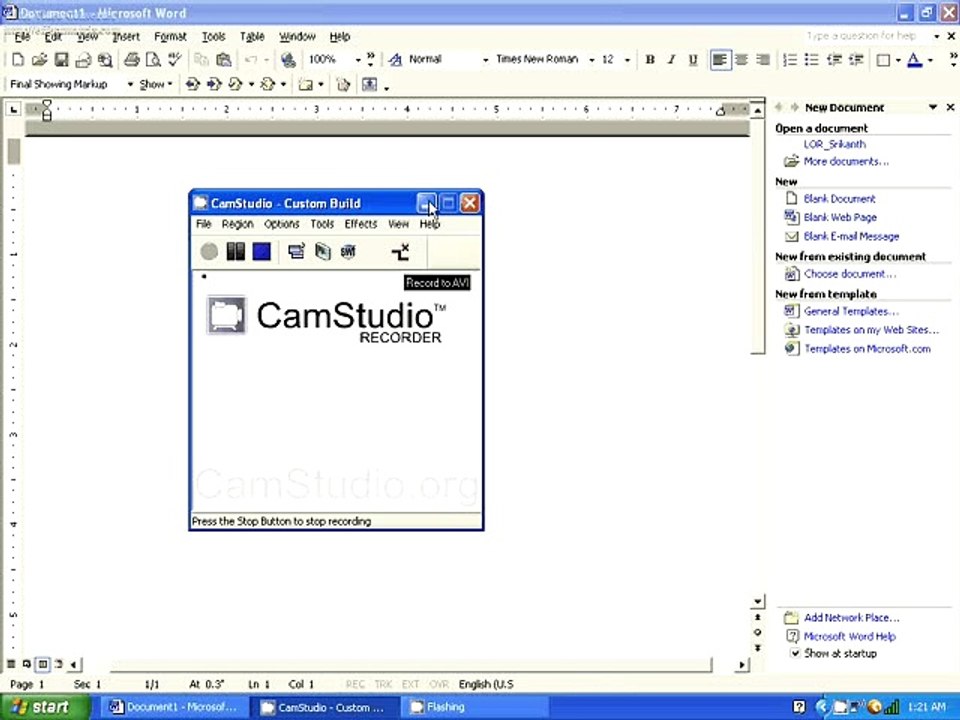
Task: Open the Zoom 100% dropdown
Action: [x=358, y=60]
